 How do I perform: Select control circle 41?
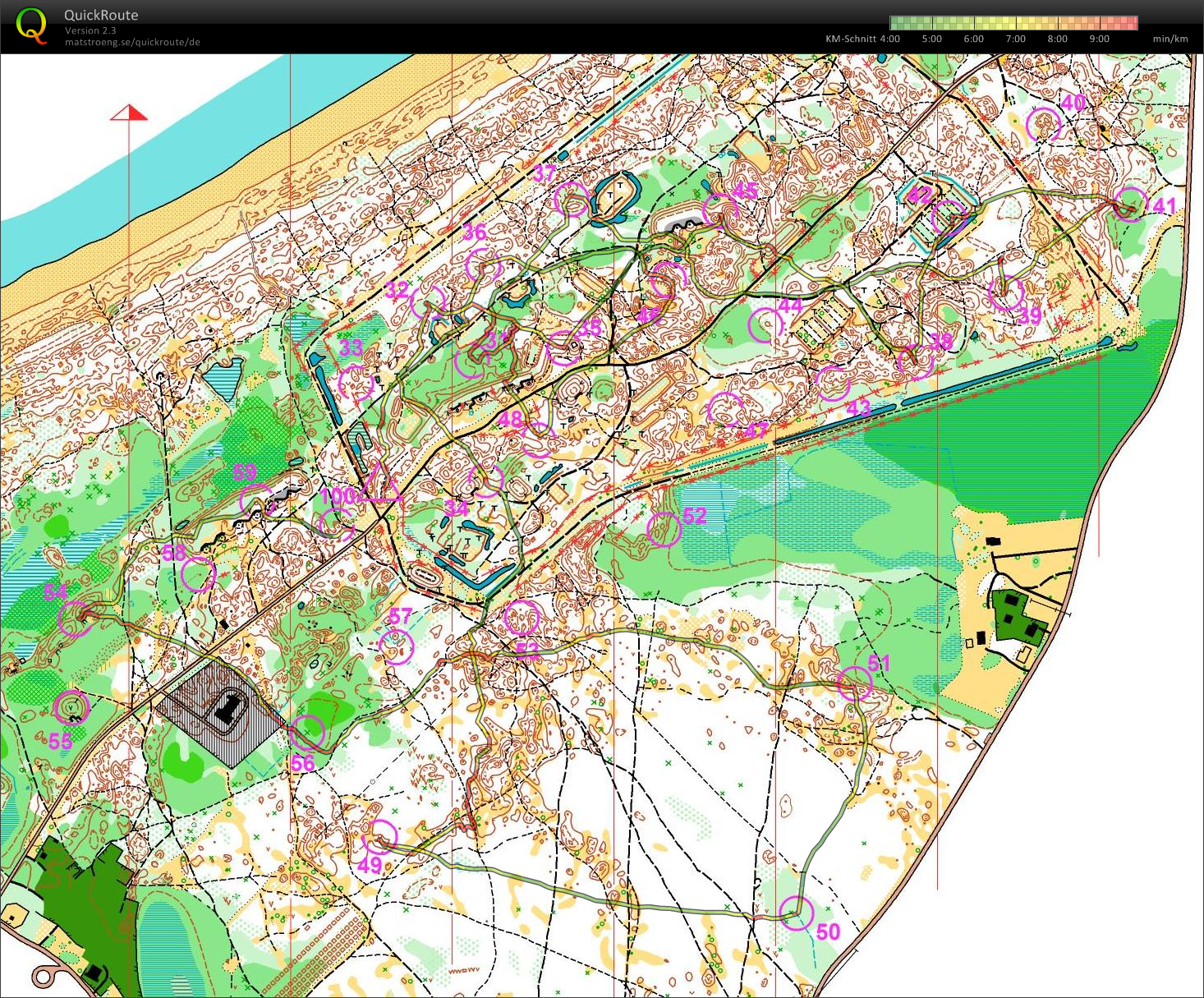coord(1130,205)
